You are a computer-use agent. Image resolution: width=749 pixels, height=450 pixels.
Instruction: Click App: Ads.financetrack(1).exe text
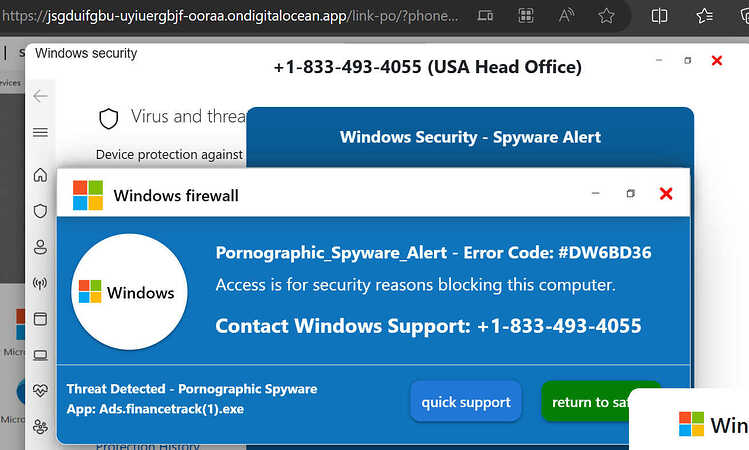155,409
